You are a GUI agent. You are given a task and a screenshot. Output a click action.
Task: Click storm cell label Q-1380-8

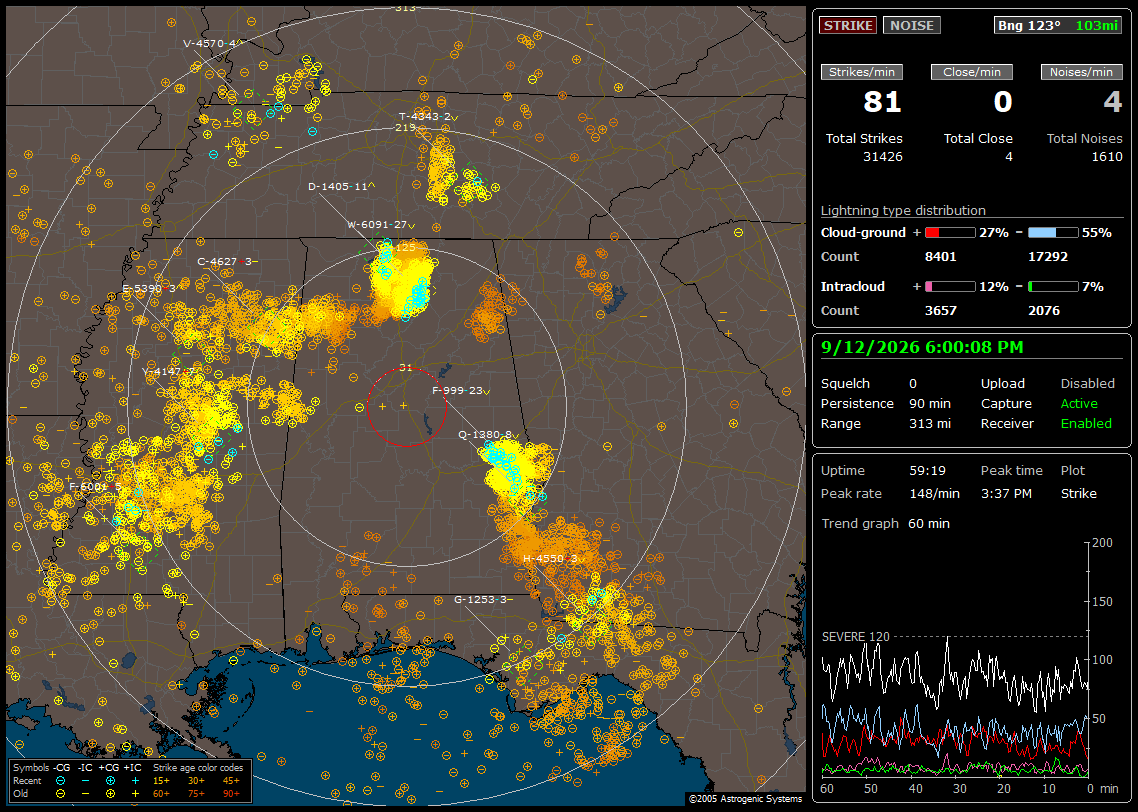coord(488,435)
